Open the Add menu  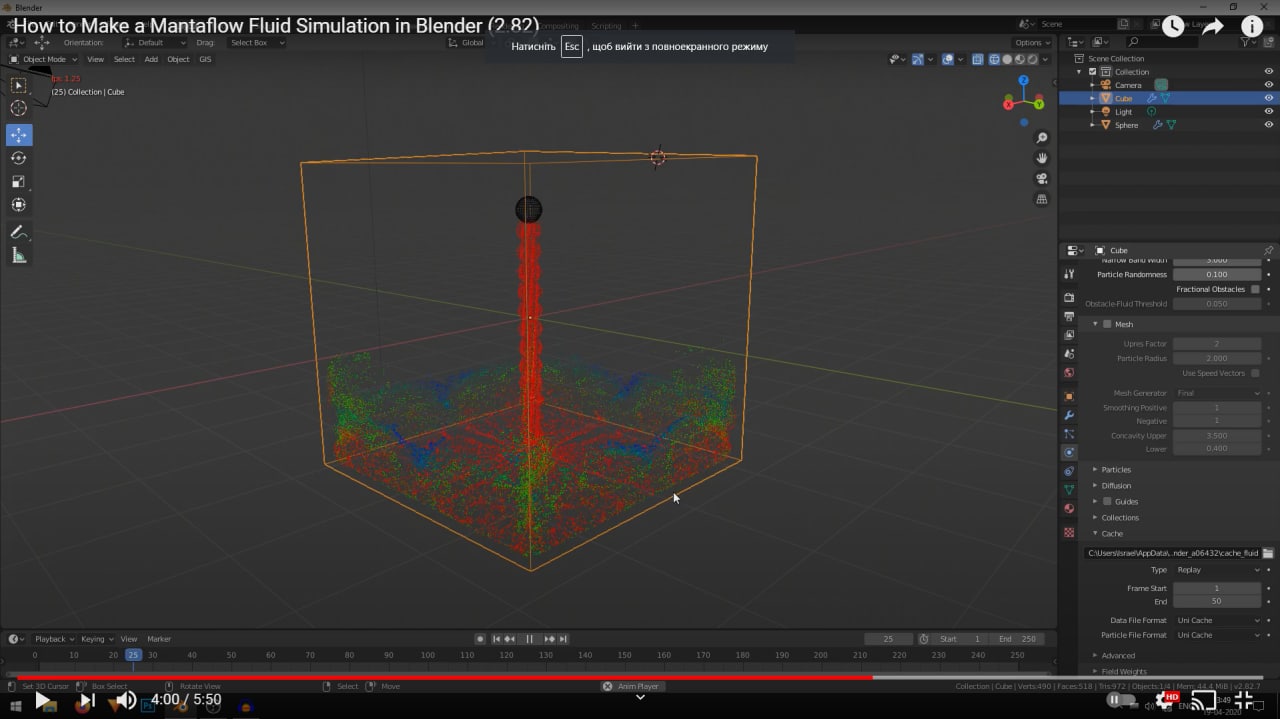click(x=151, y=59)
